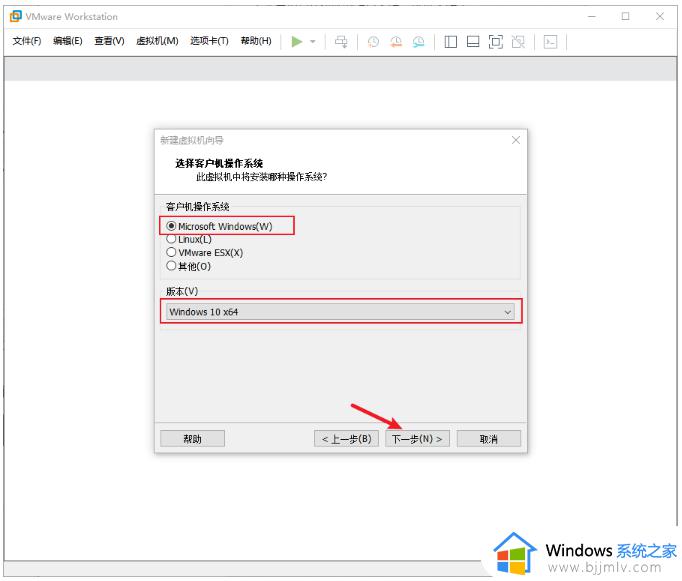Click the VMware Workstation logo icon
This screenshot has width=682, height=581.
15,16
